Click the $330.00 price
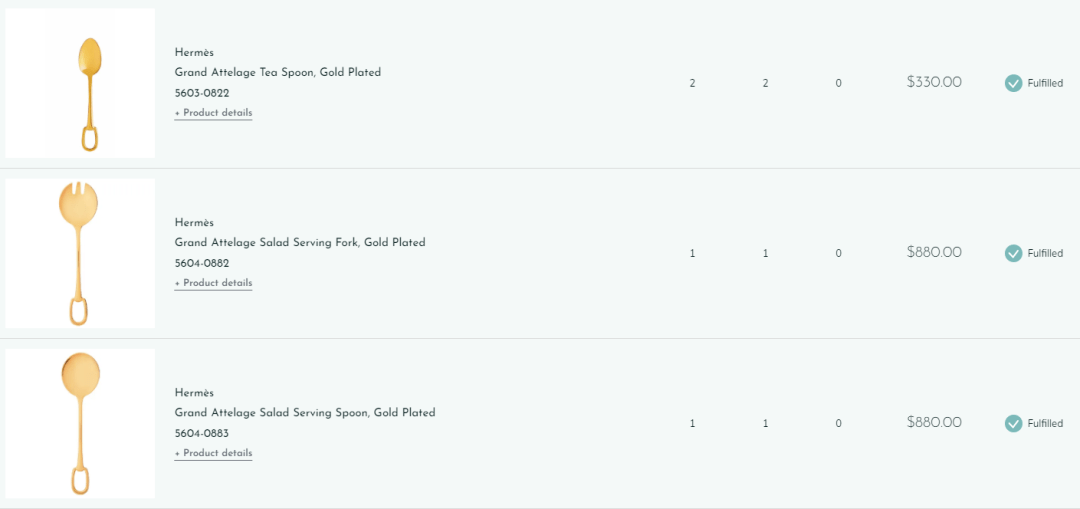This screenshot has height=509, width=1080. [x=934, y=82]
